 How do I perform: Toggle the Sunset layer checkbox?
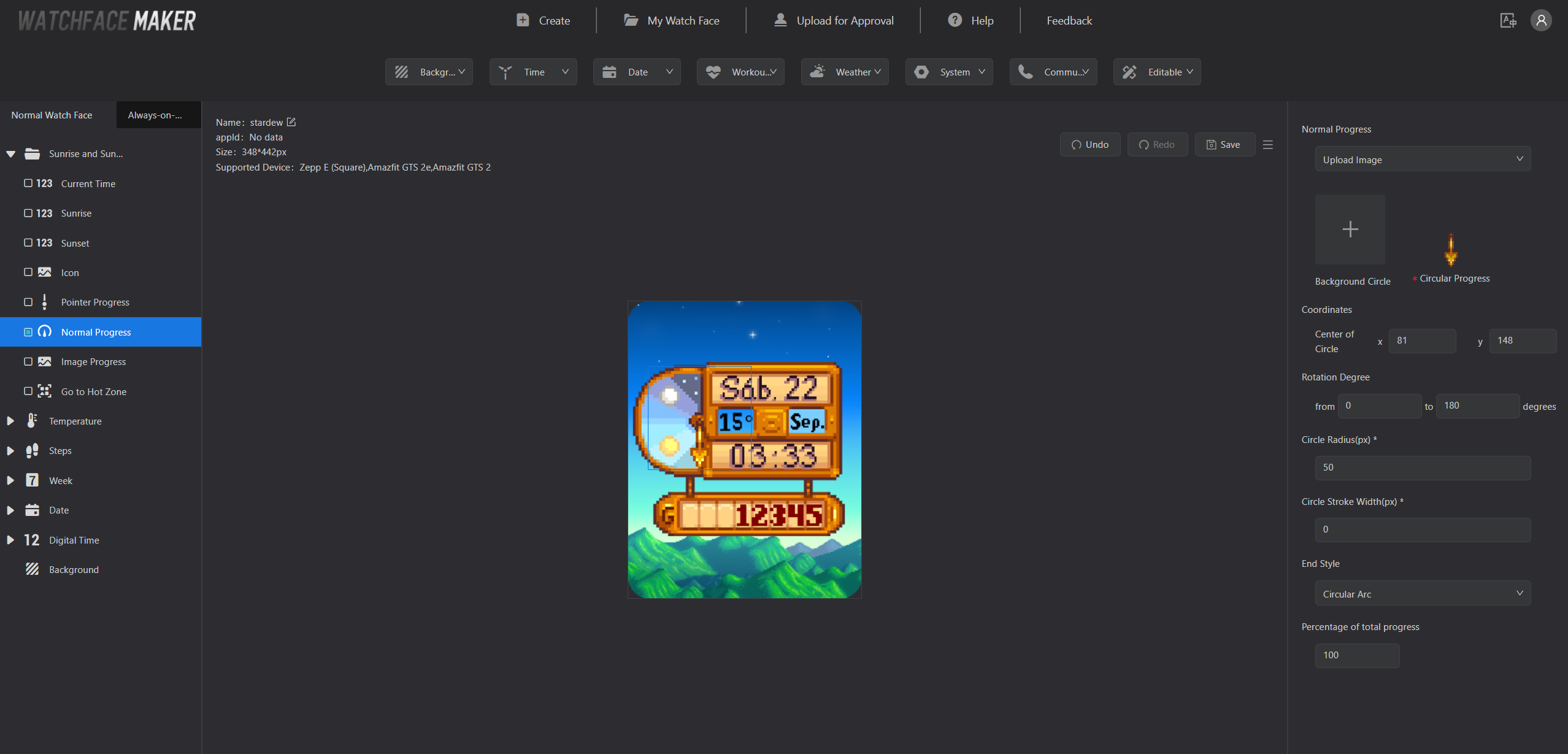(28, 243)
